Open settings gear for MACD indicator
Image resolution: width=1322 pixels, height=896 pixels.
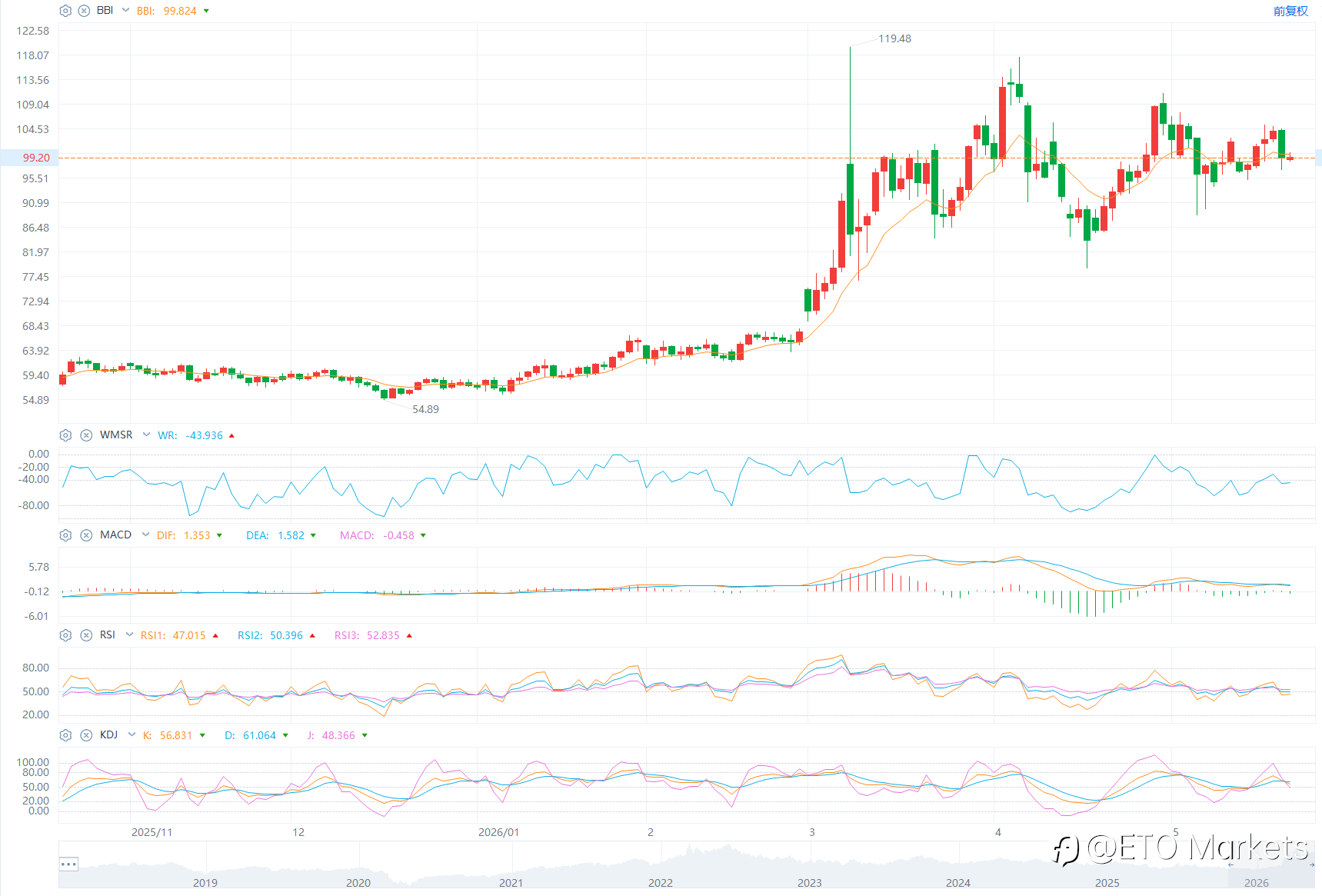(x=65, y=535)
